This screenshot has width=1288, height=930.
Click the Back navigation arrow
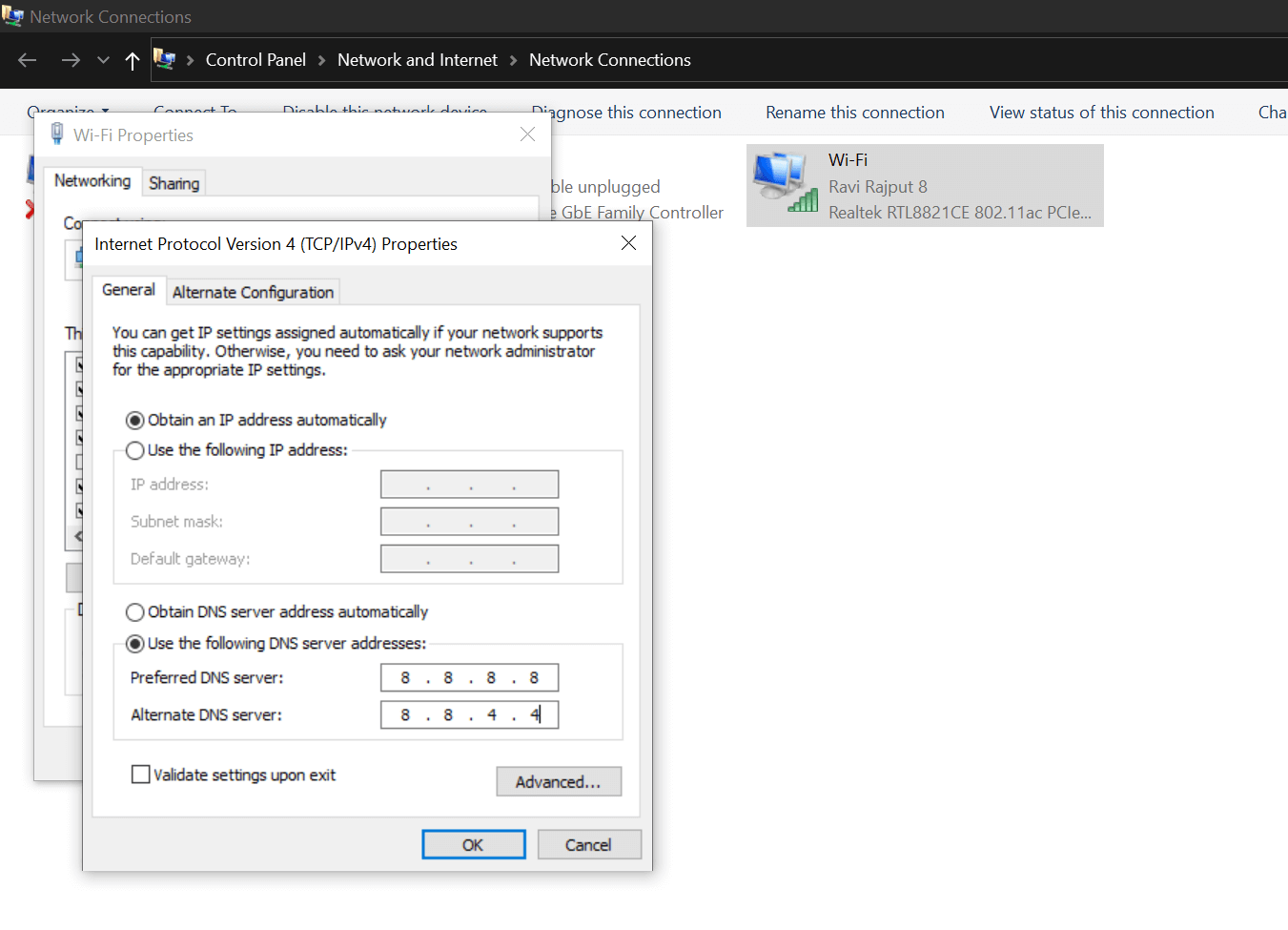pos(27,60)
